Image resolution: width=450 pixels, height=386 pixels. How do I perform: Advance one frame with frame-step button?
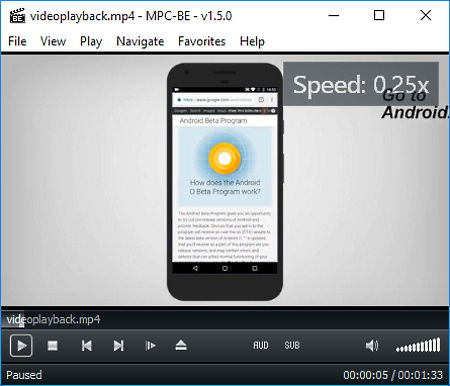click(150, 346)
